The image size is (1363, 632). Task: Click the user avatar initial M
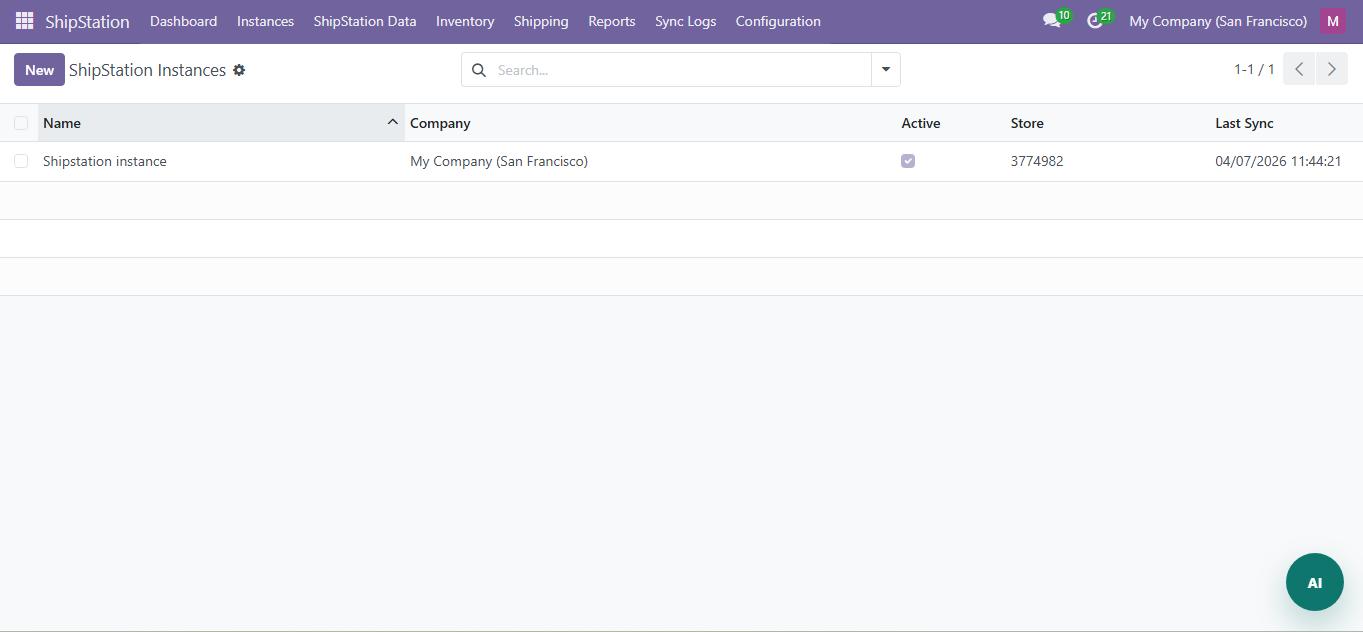pyautogui.click(x=1332, y=20)
